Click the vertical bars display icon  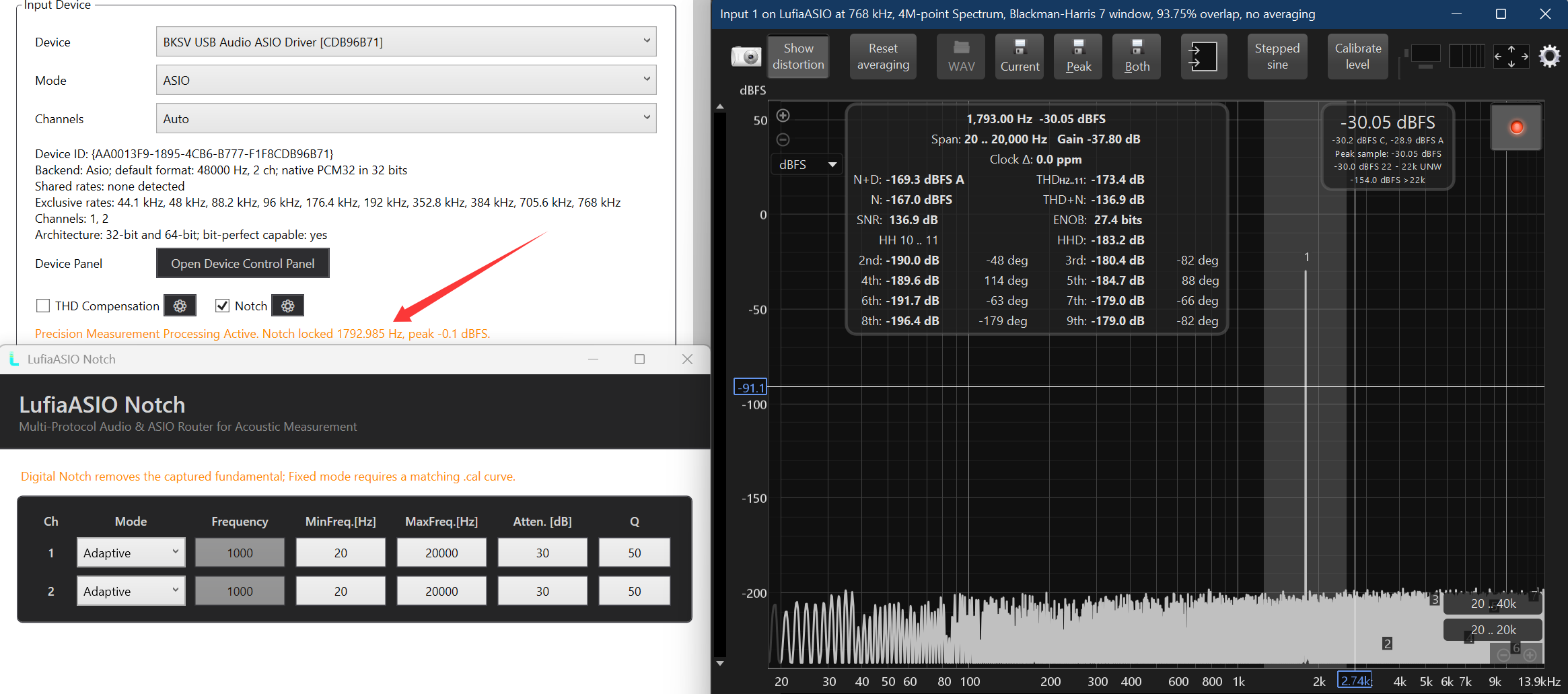point(1466,57)
